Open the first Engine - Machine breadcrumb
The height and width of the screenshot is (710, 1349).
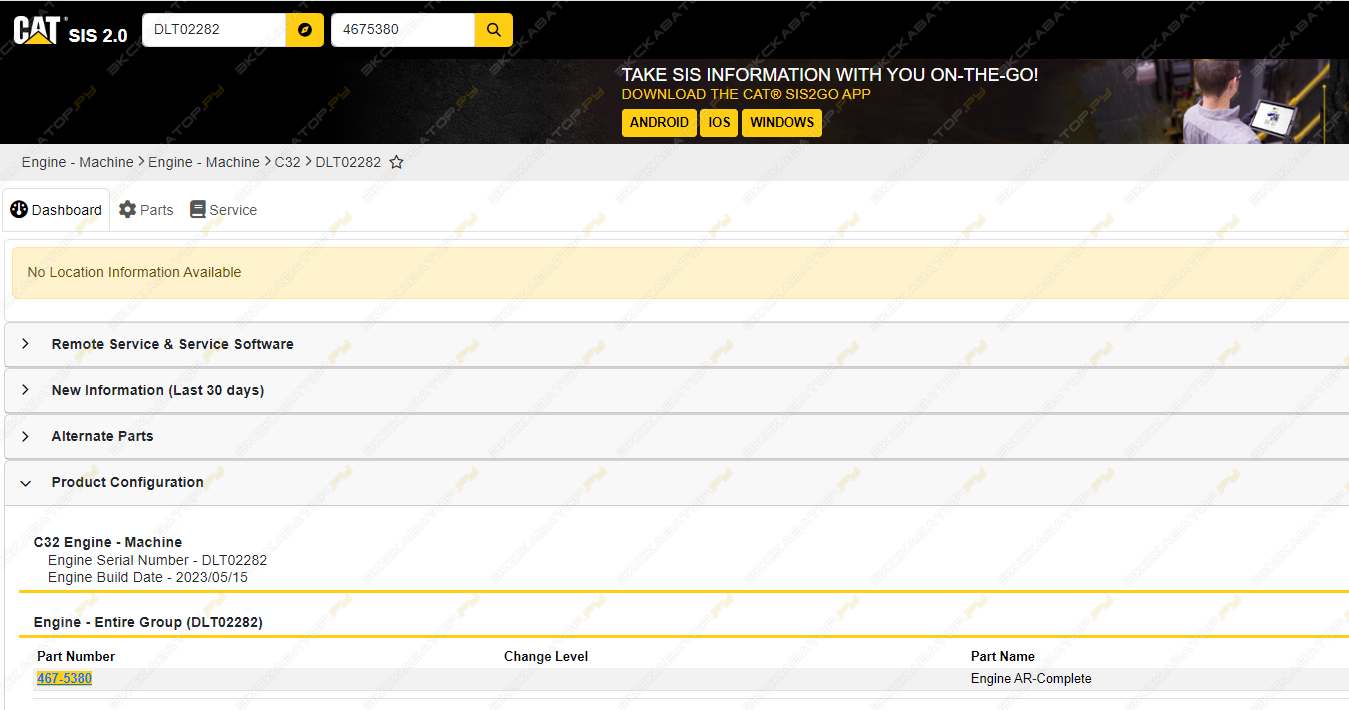click(x=77, y=162)
